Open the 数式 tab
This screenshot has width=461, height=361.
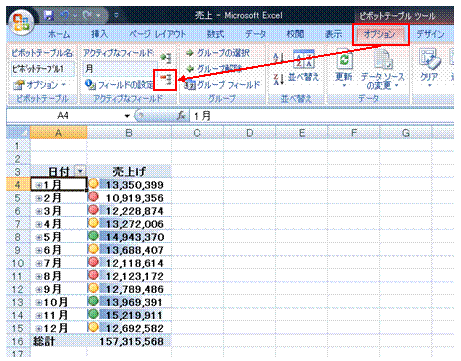215,34
